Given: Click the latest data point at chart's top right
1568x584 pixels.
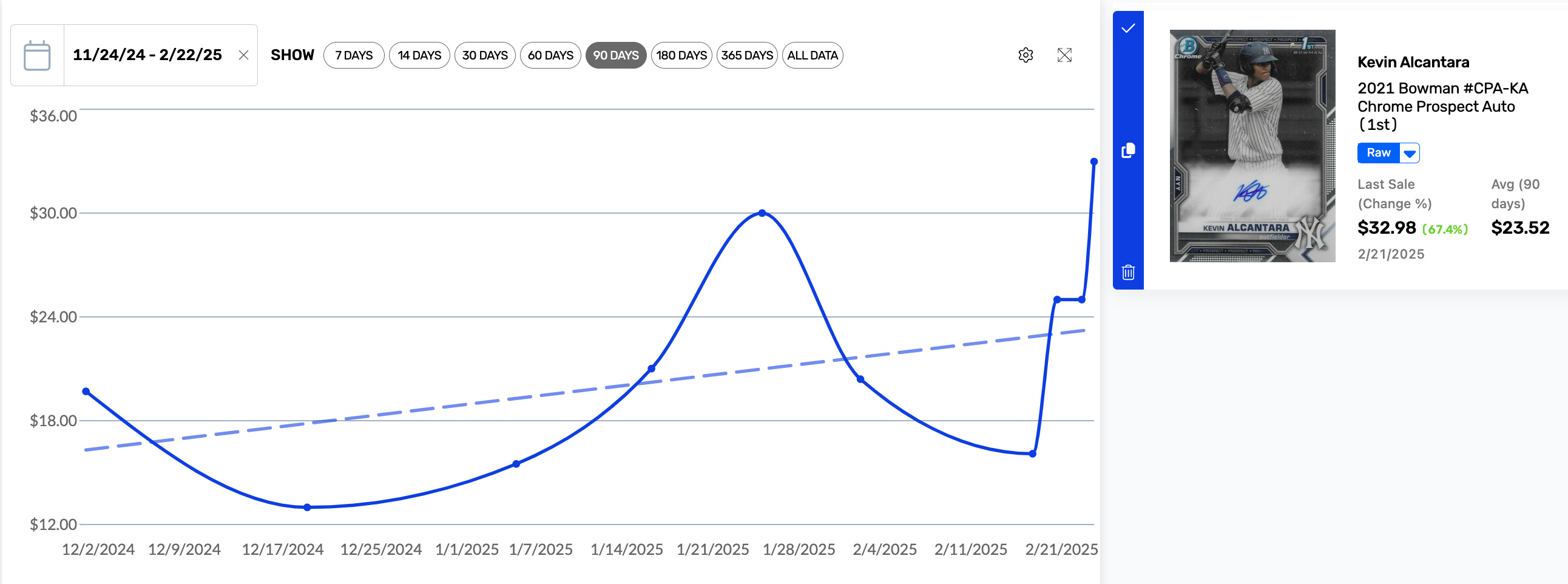Looking at the screenshot, I should [1094, 162].
